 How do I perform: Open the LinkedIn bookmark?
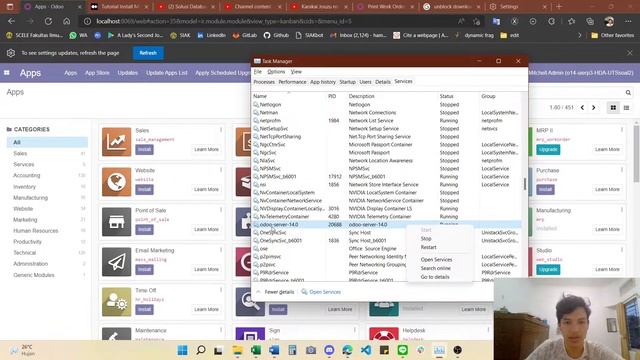coord(211,36)
